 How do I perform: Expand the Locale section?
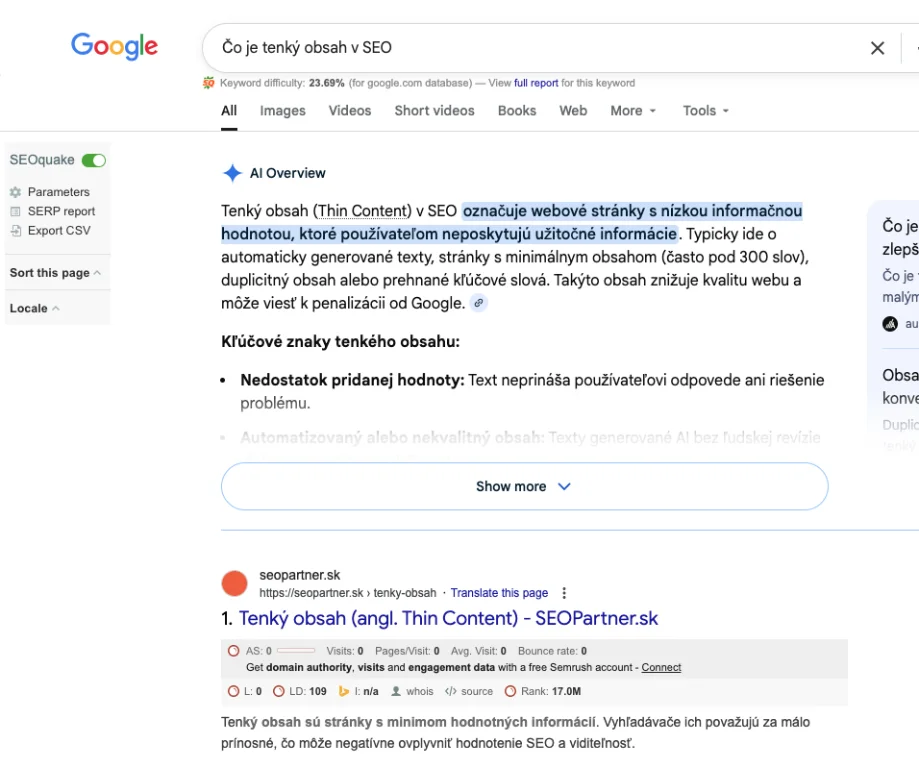(34, 308)
